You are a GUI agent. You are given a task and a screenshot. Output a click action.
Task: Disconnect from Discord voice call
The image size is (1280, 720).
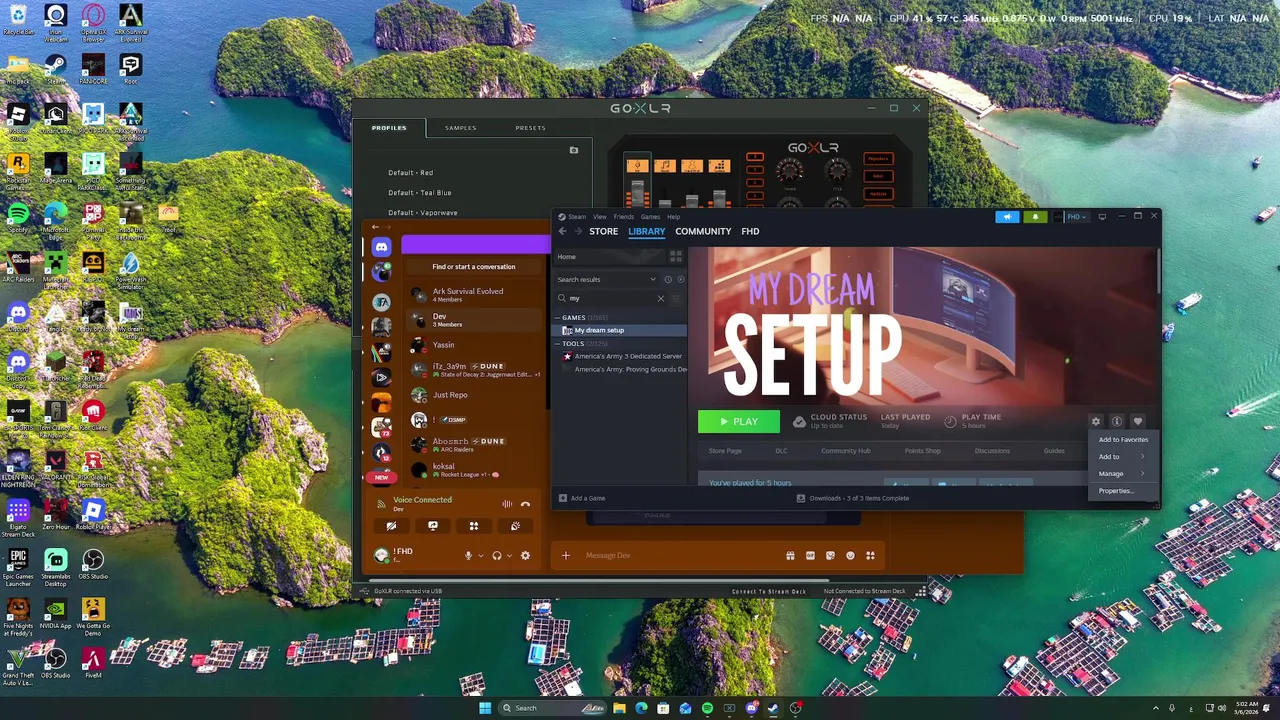(525, 504)
